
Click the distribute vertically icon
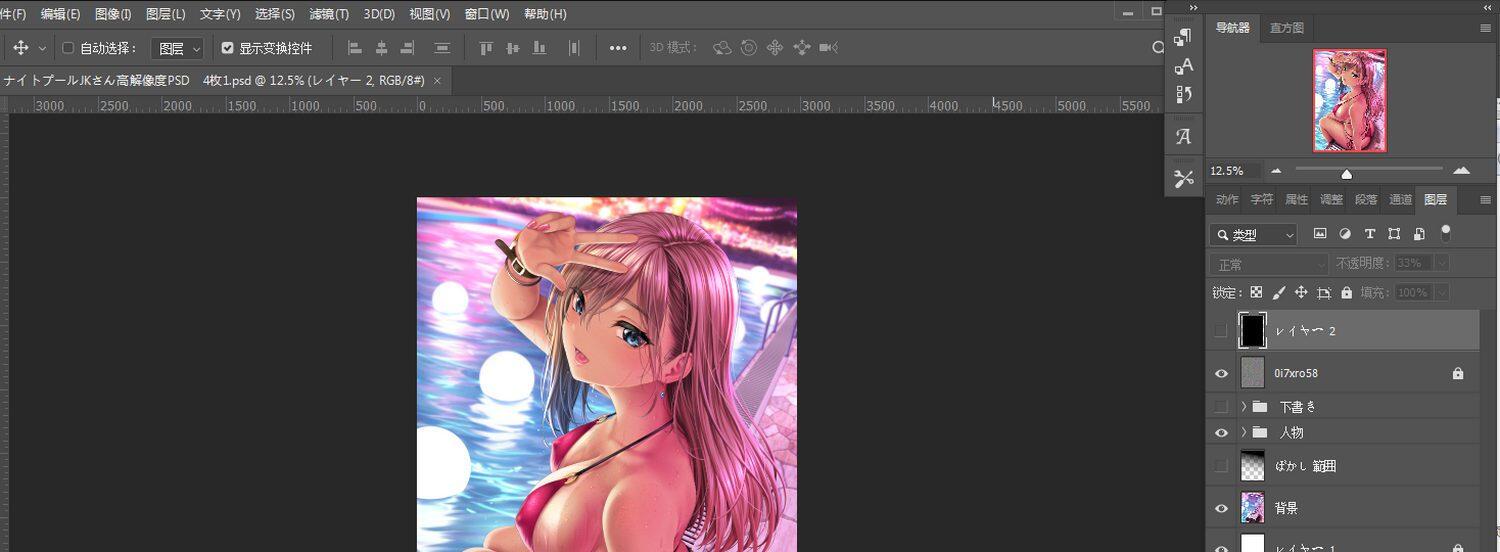(574, 48)
